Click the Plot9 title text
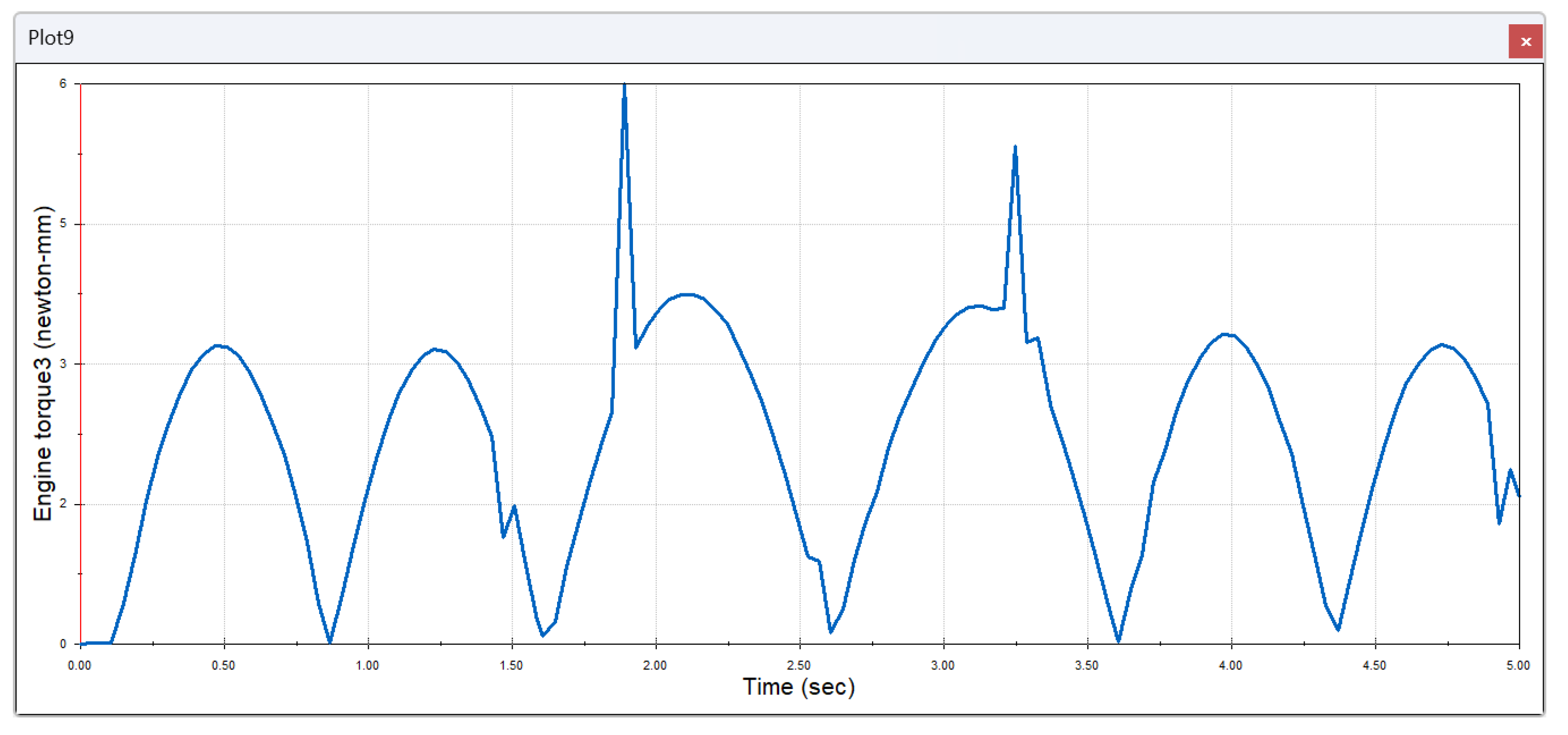The image size is (1568, 735). pos(51,38)
